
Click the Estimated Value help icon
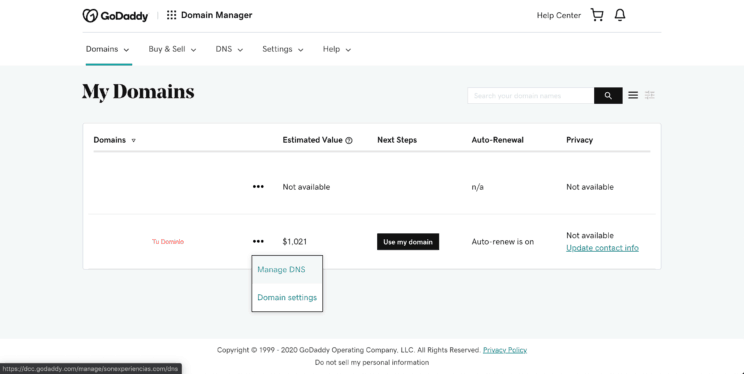[349, 140]
